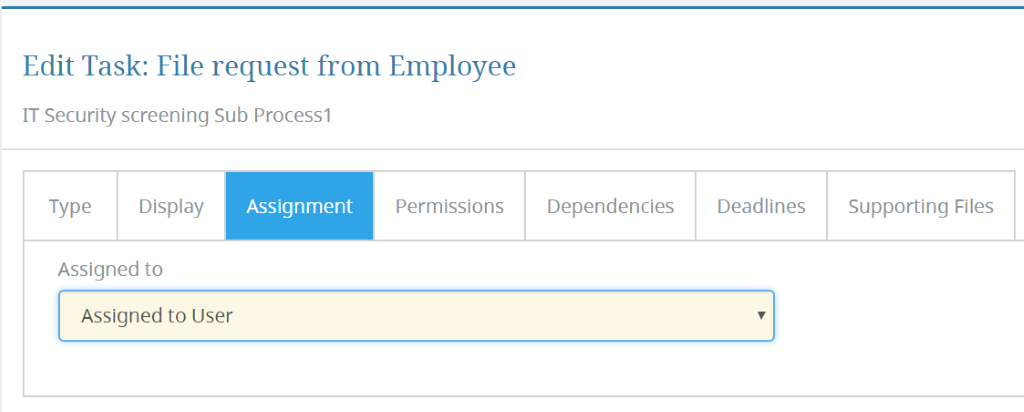Open the Supporting Files tab
Screen dimensions: 1024x412
point(921,206)
